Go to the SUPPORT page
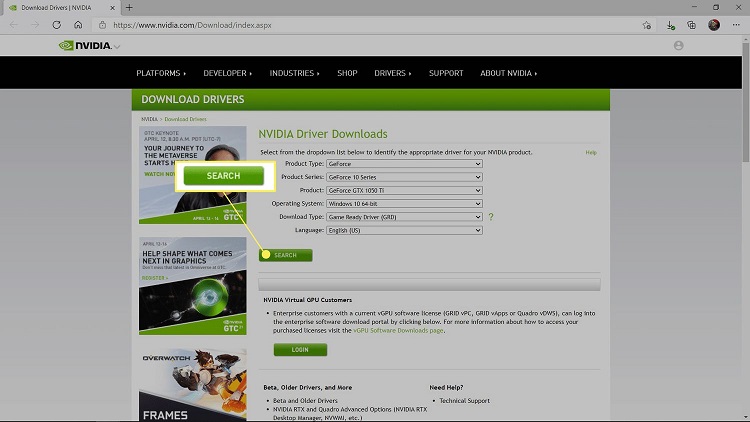Screen dimensions: 750x422 pos(446,73)
